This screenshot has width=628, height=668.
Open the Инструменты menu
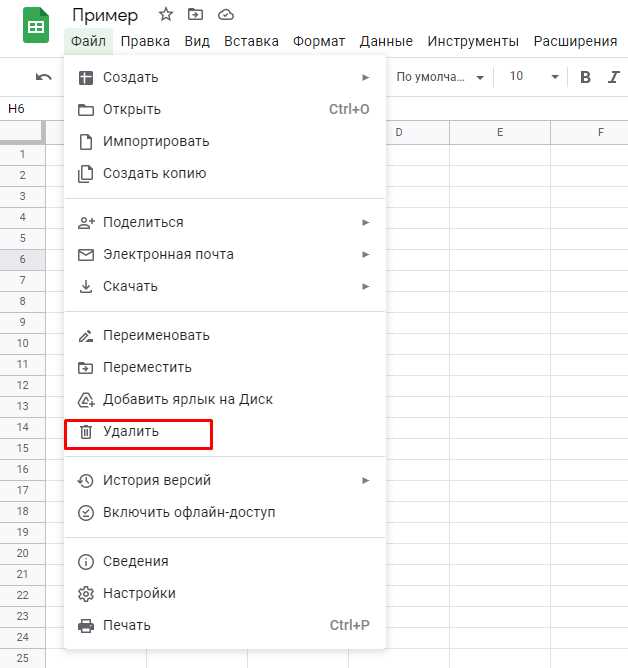473,41
